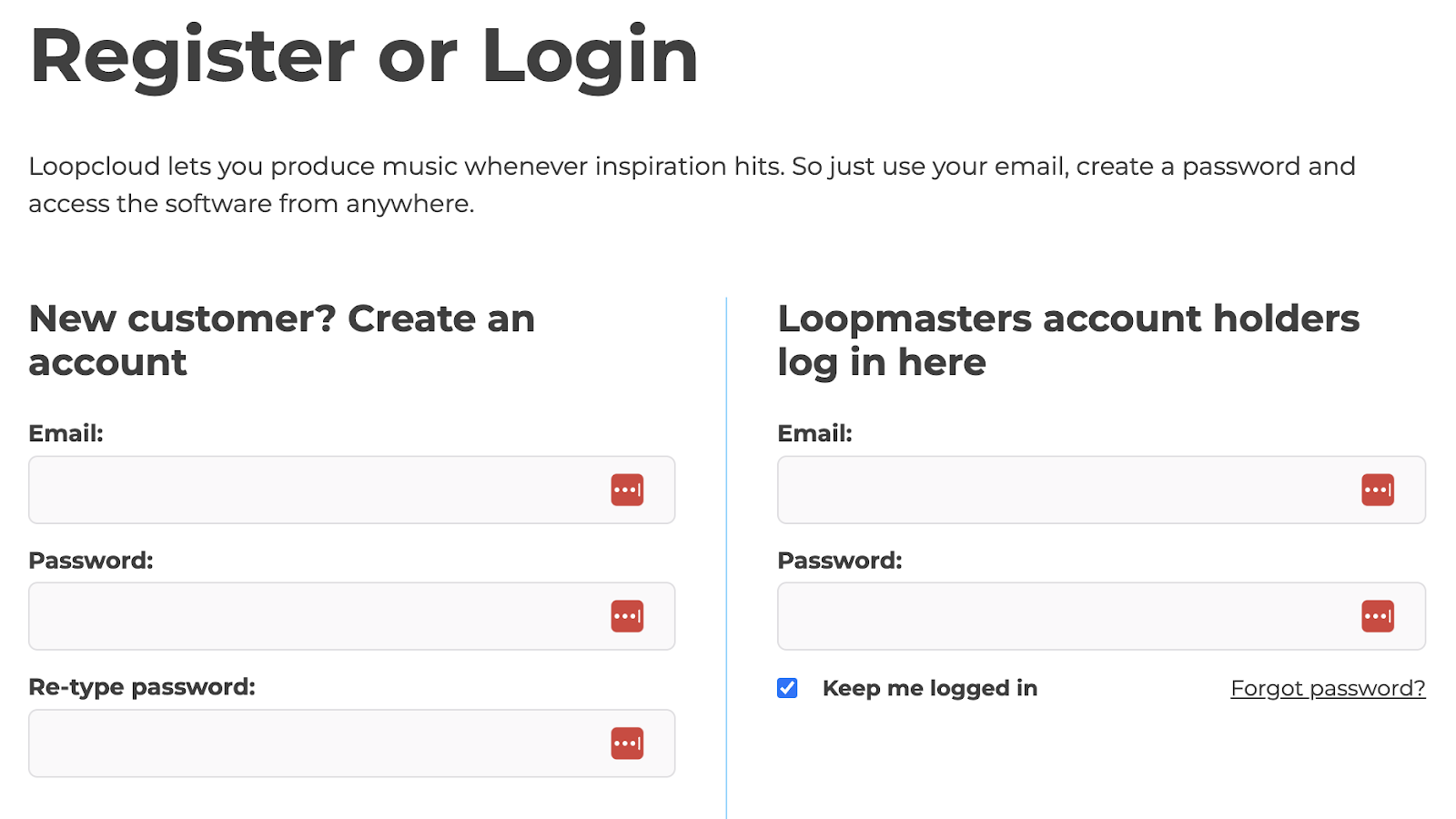The width and height of the screenshot is (1456, 819).
Task: Click password manager icon in Re-type password field
Action: pos(627,743)
